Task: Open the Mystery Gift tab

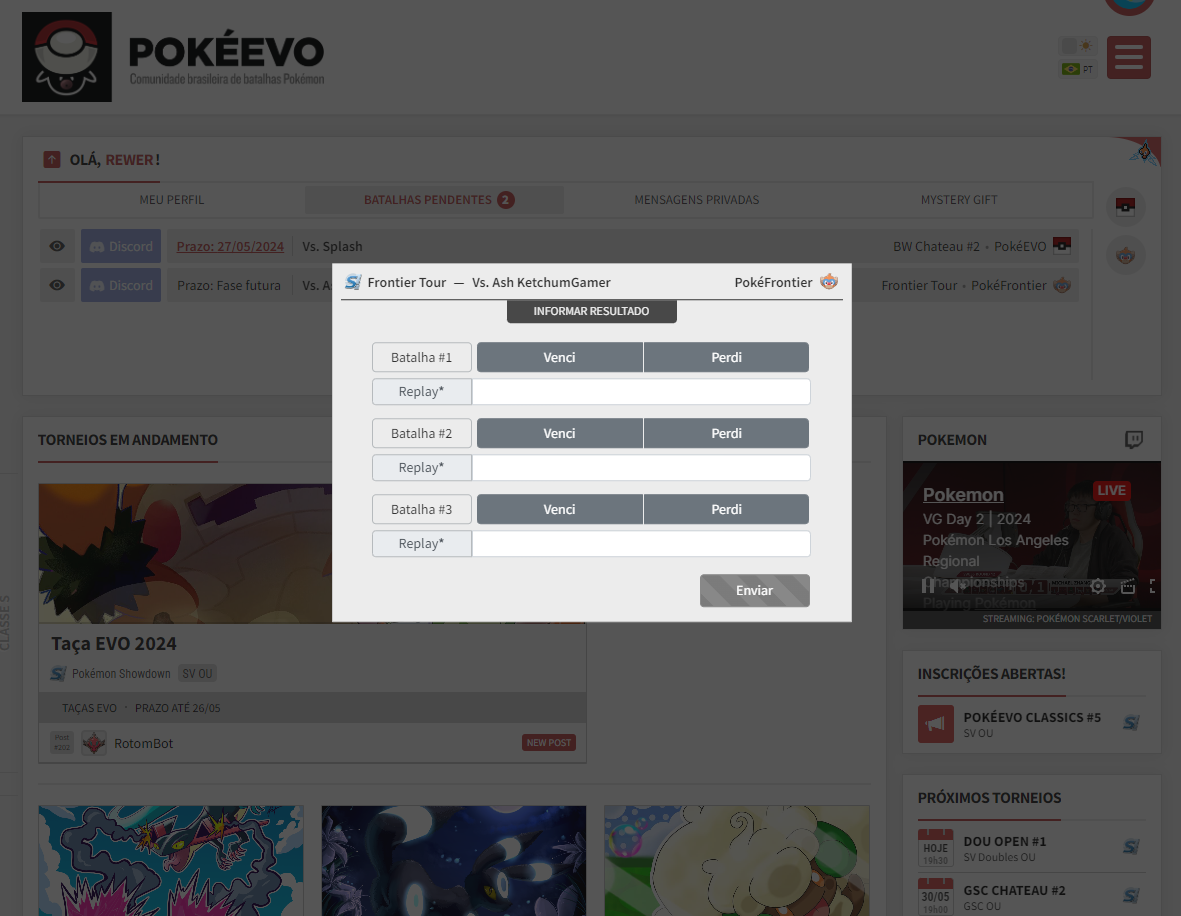Action: pos(959,200)
